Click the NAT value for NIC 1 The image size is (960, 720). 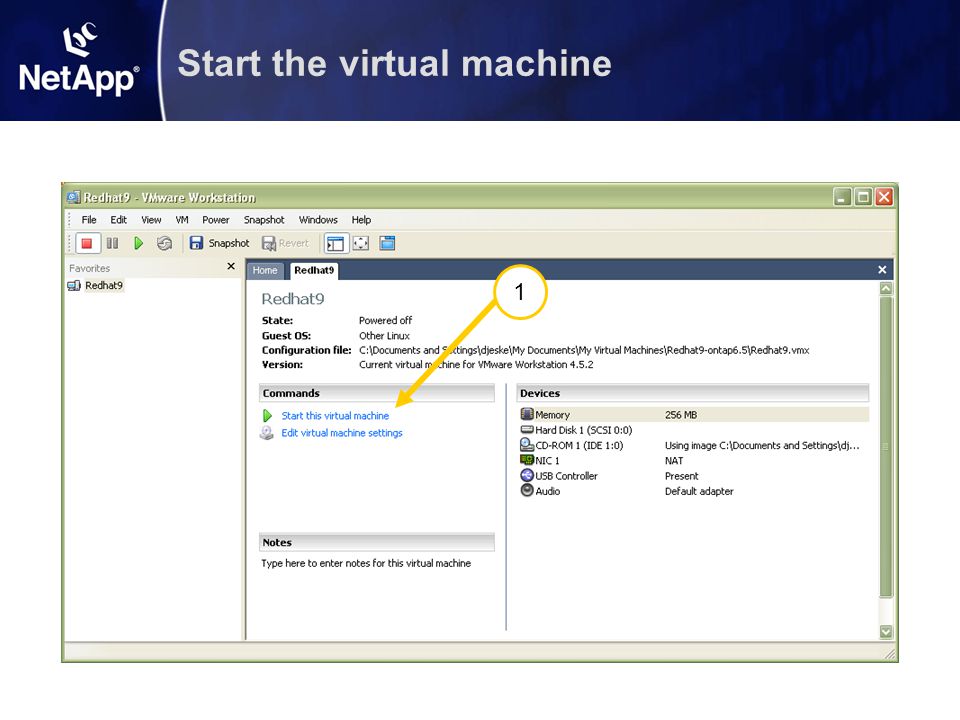point(674,461)
